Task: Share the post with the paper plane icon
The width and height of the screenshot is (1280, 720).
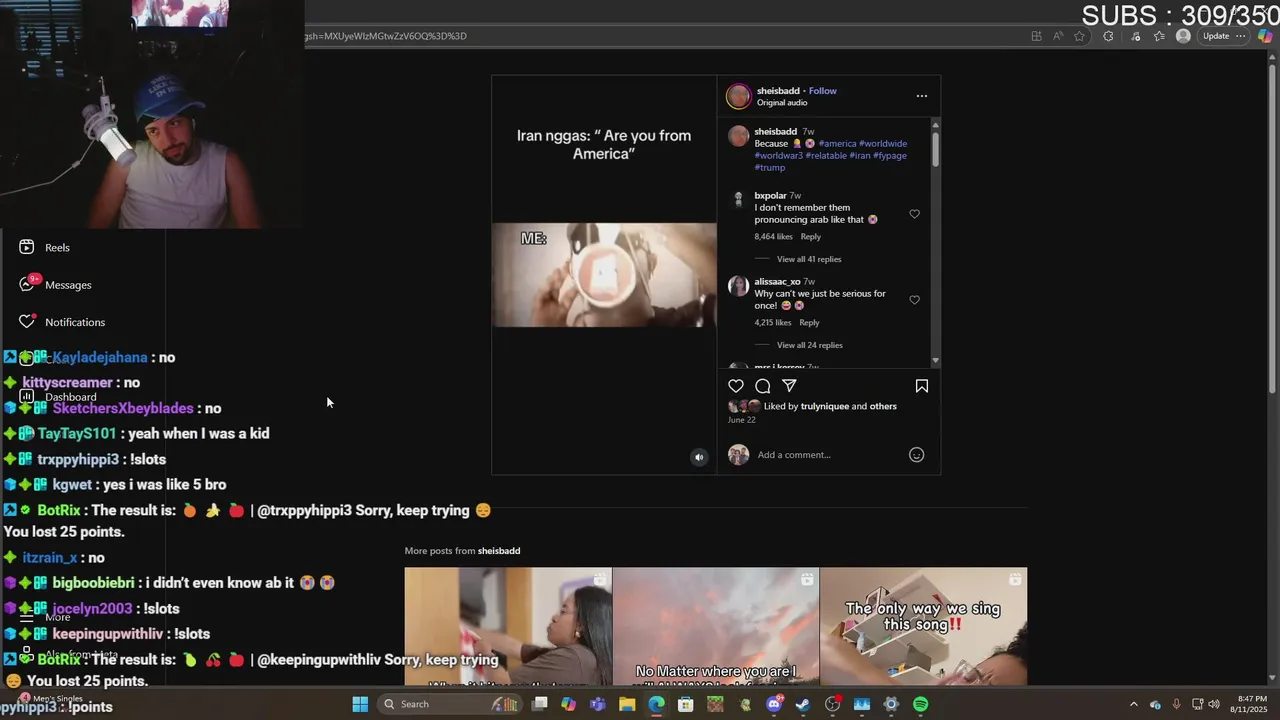Action: point(789,386)
